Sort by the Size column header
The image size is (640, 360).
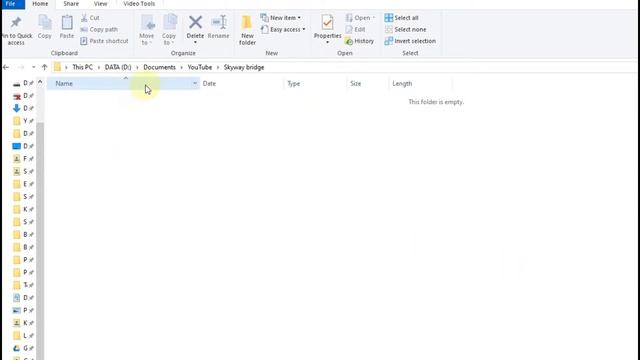(367, 83)
